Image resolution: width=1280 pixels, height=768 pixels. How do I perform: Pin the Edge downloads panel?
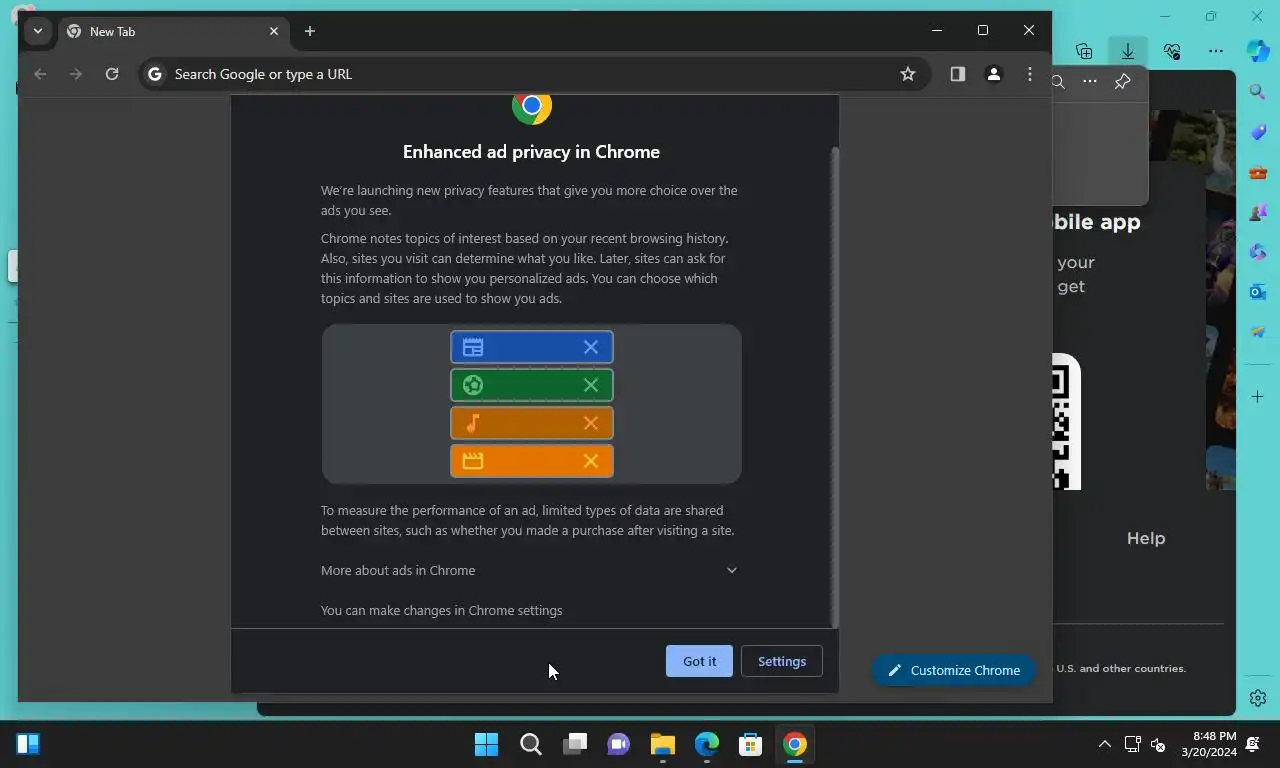pyautogui.click(x=1122, y=82)
